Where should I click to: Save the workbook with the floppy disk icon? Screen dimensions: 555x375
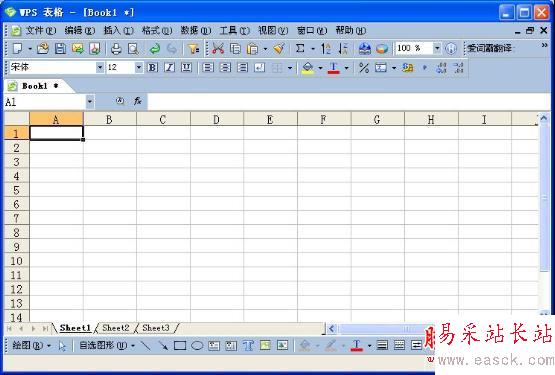coord(60,49)
